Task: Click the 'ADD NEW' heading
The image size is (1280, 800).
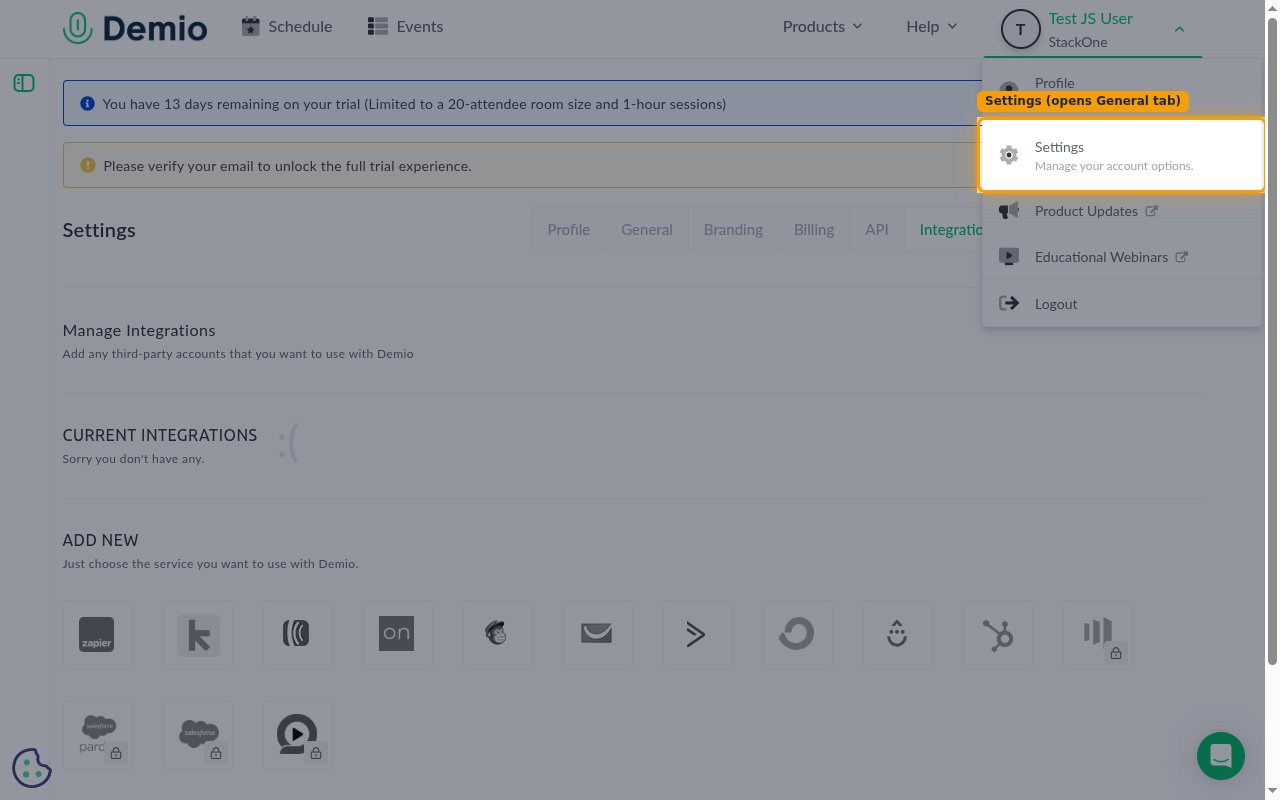Action: pos(100,540)
